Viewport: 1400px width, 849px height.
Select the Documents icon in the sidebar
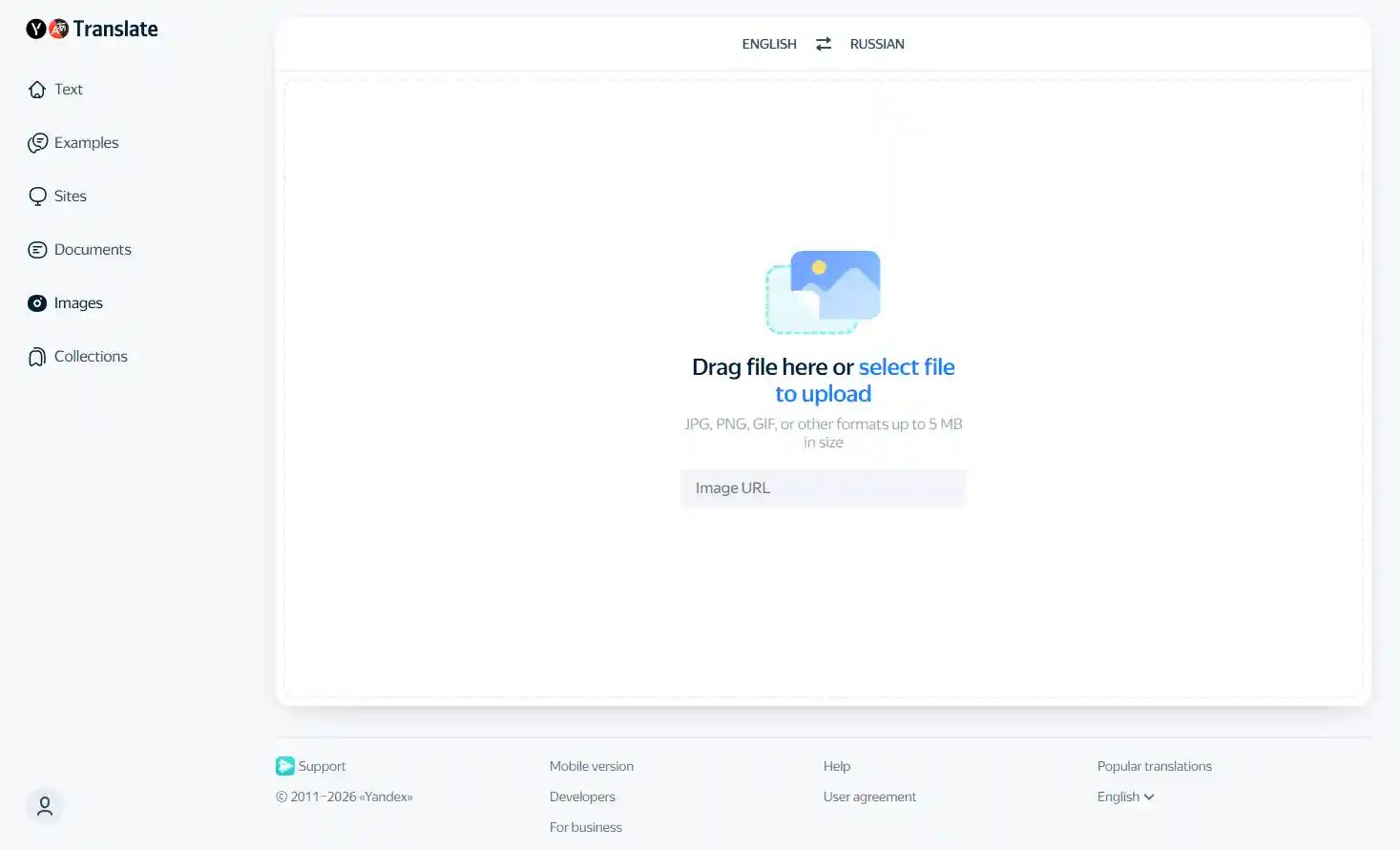(37, 249)
